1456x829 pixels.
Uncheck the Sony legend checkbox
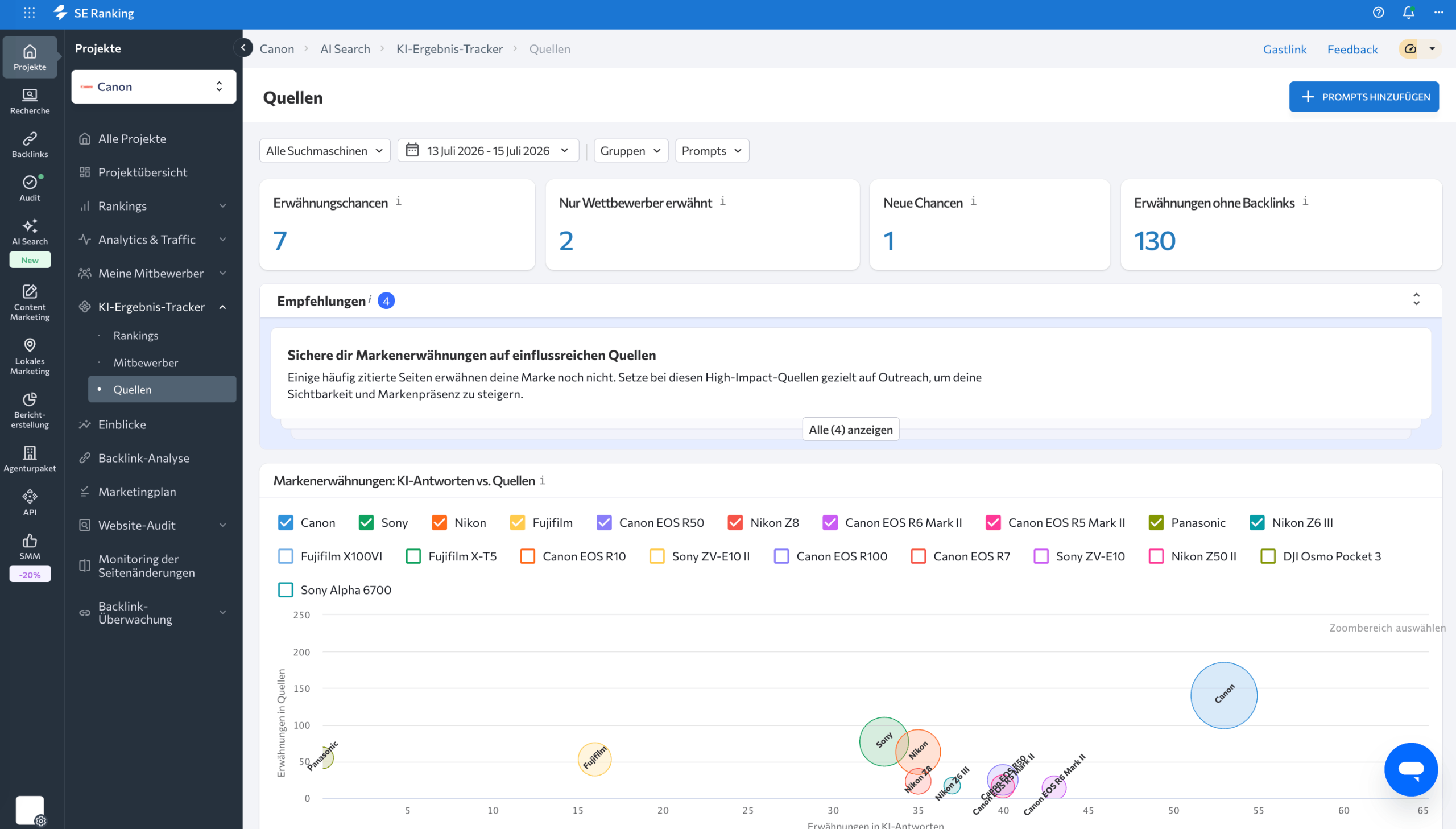[366, 523]
